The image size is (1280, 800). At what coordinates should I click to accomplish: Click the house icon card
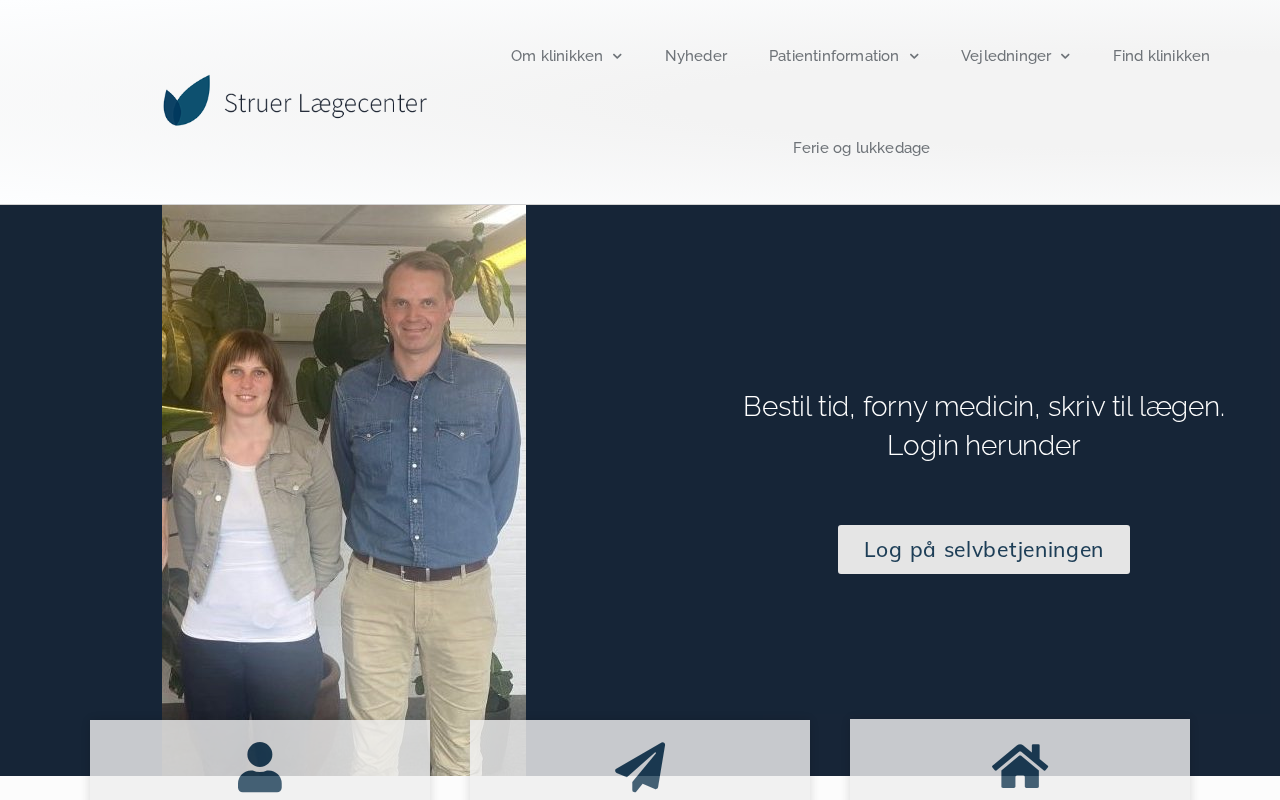1020,760
